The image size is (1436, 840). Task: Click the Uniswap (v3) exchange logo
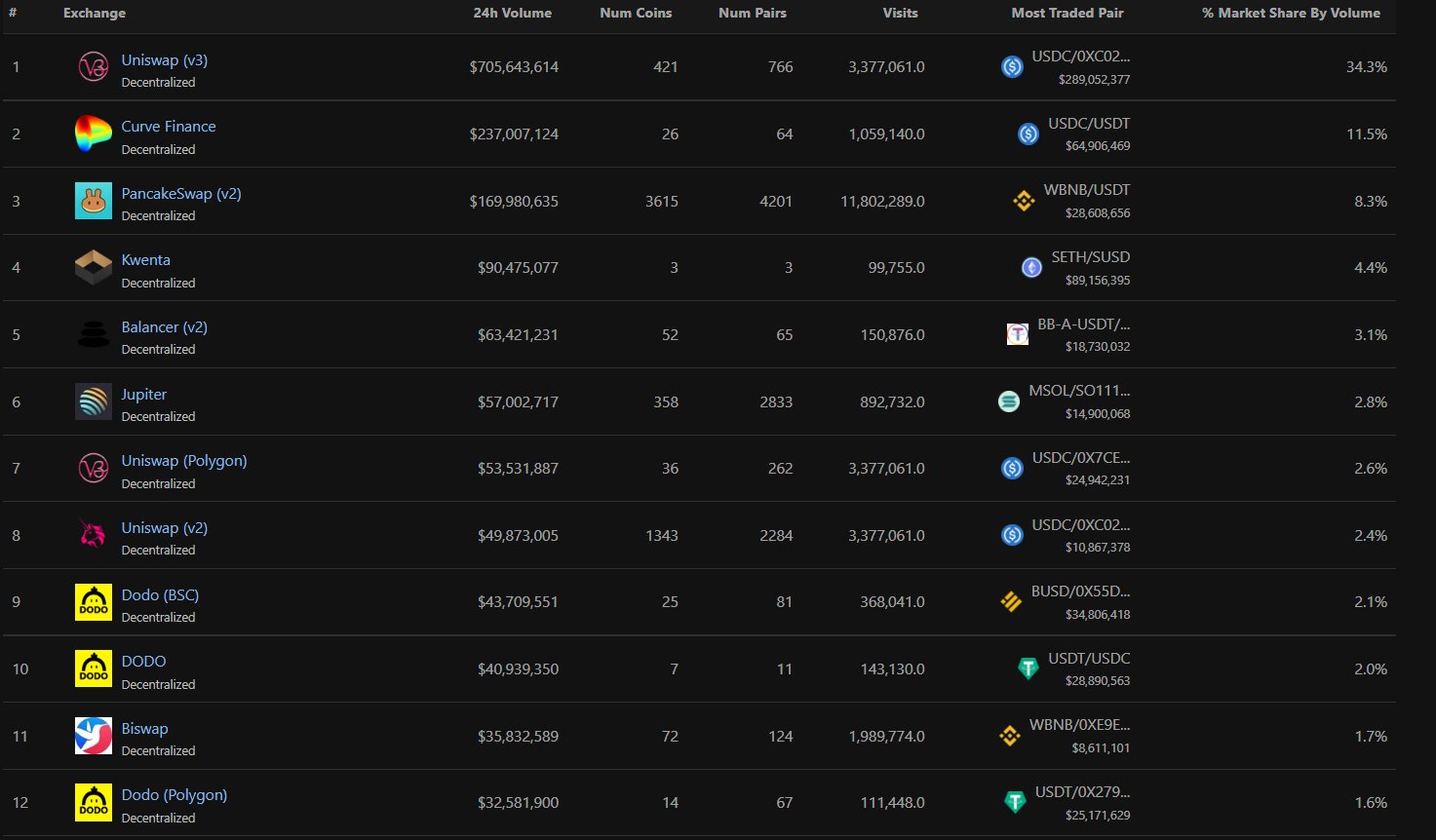(x=93, y=67)
